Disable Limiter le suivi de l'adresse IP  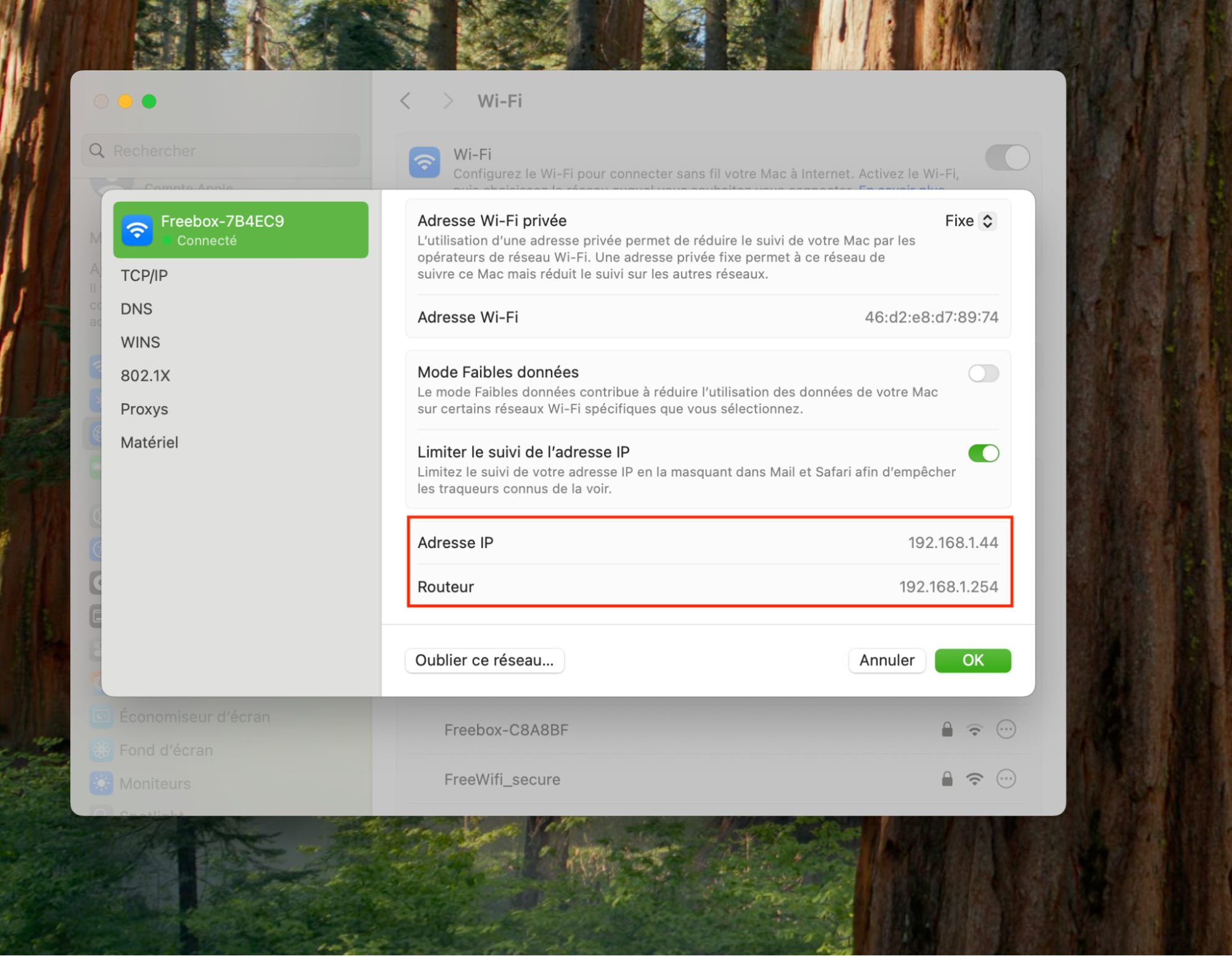[982, 454]
